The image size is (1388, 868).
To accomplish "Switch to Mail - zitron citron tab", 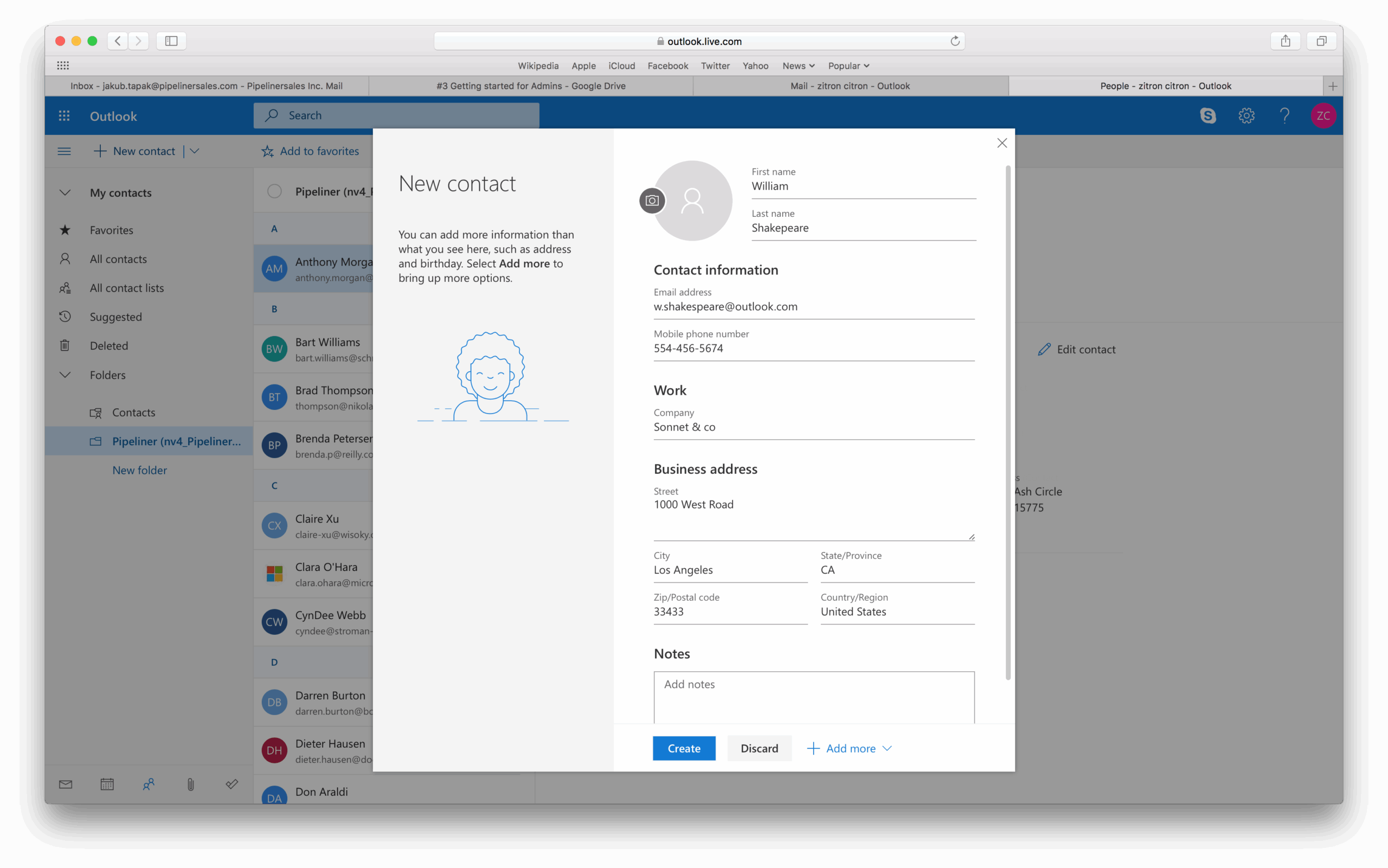I will click(x=850, y=86).
